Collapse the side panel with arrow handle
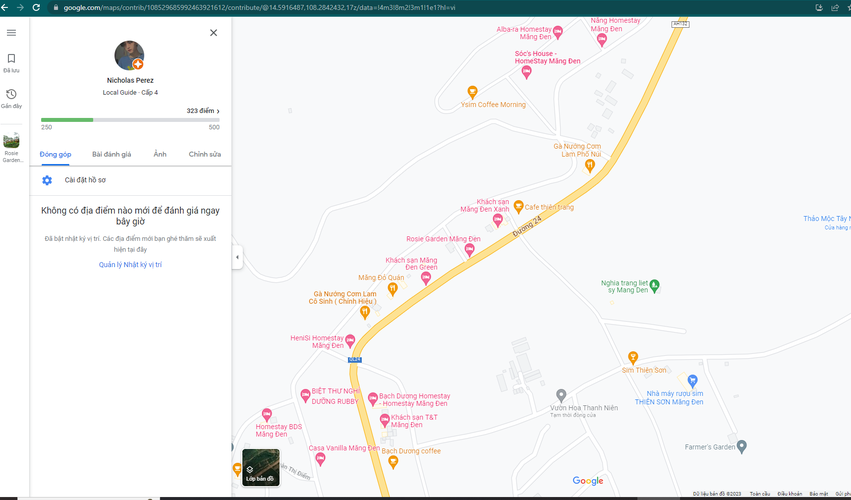The image size is (851, 500). [x=237, y=257]
